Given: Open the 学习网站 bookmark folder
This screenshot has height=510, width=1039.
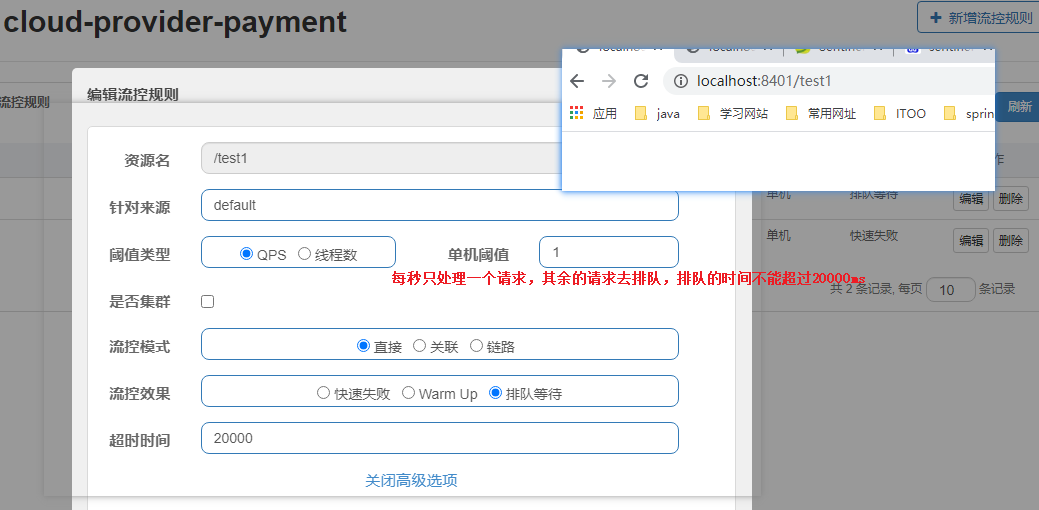Looking at the screenshot, I should click(x=733, y=113).
